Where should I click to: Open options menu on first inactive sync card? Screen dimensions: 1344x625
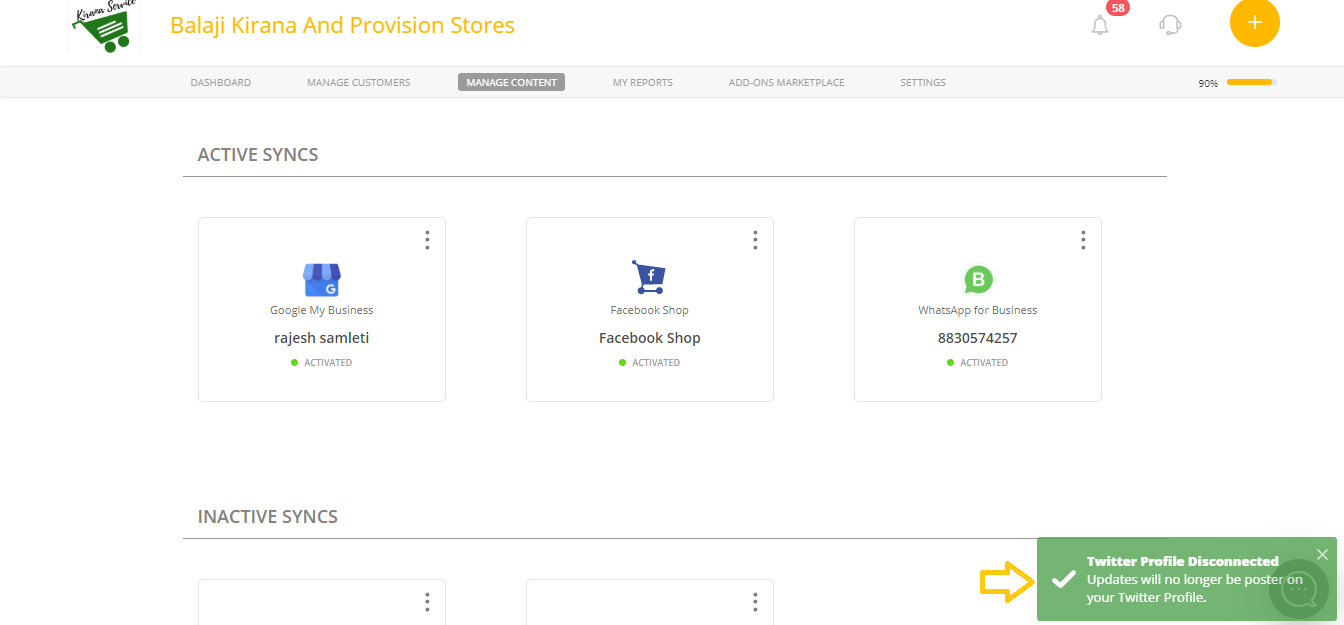[x=427, y=602]
